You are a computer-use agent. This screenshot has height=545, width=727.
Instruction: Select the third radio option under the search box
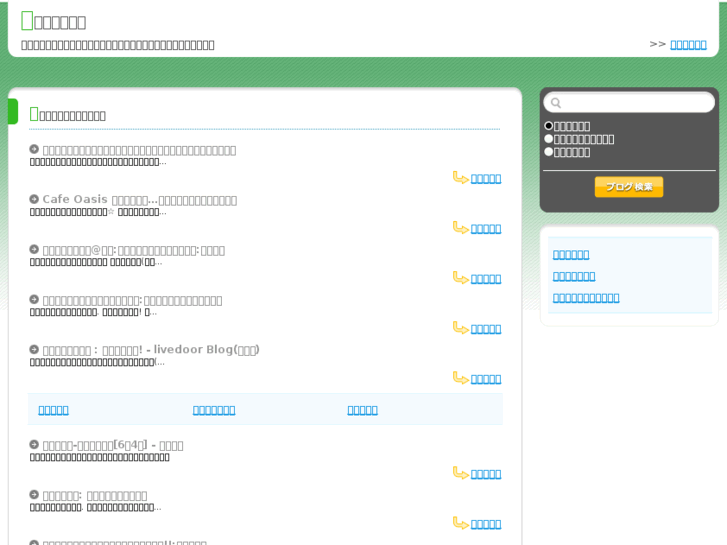tap(548, 152)
